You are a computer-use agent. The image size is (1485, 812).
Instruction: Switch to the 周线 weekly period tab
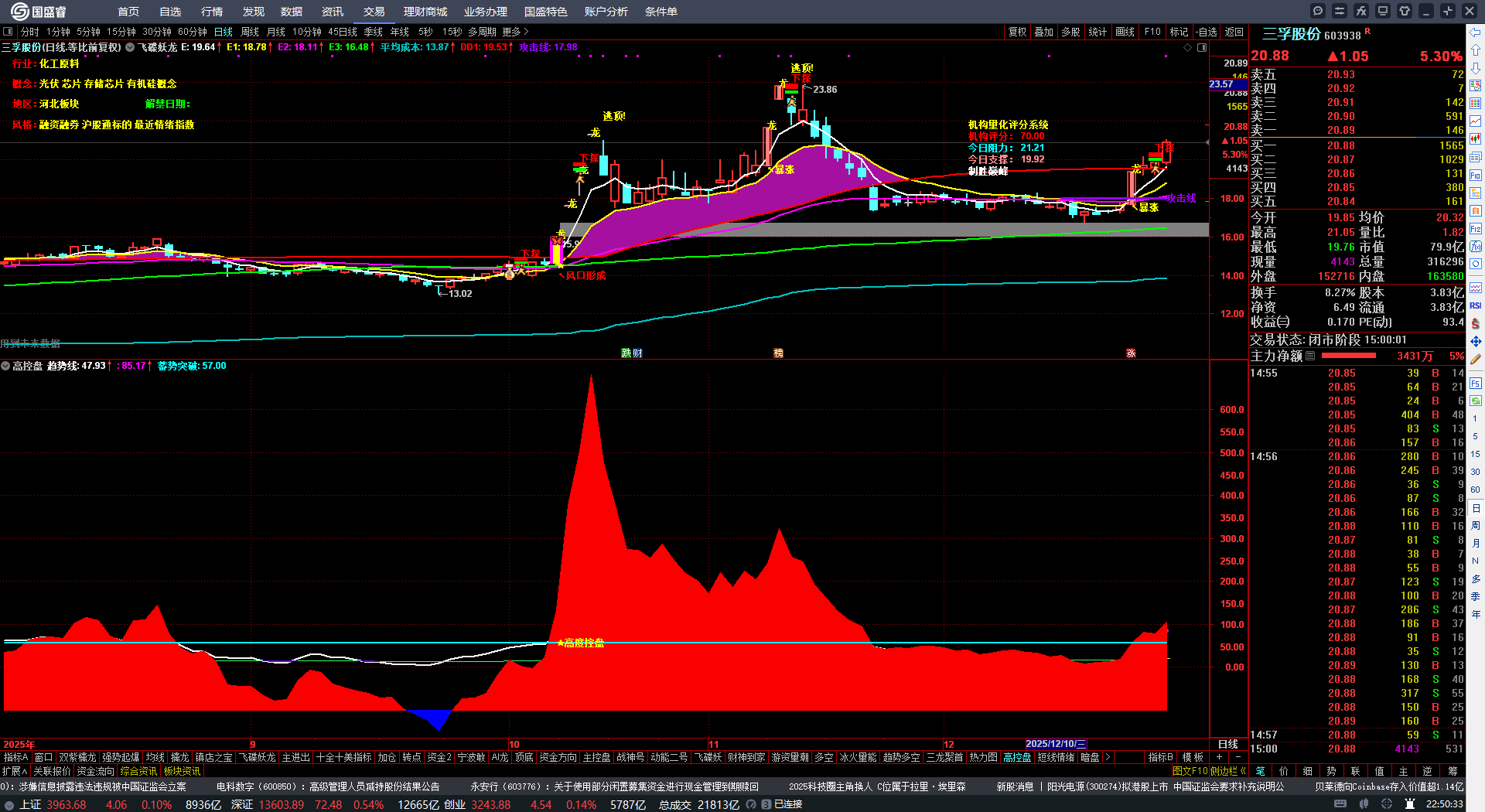coord(250,32)
